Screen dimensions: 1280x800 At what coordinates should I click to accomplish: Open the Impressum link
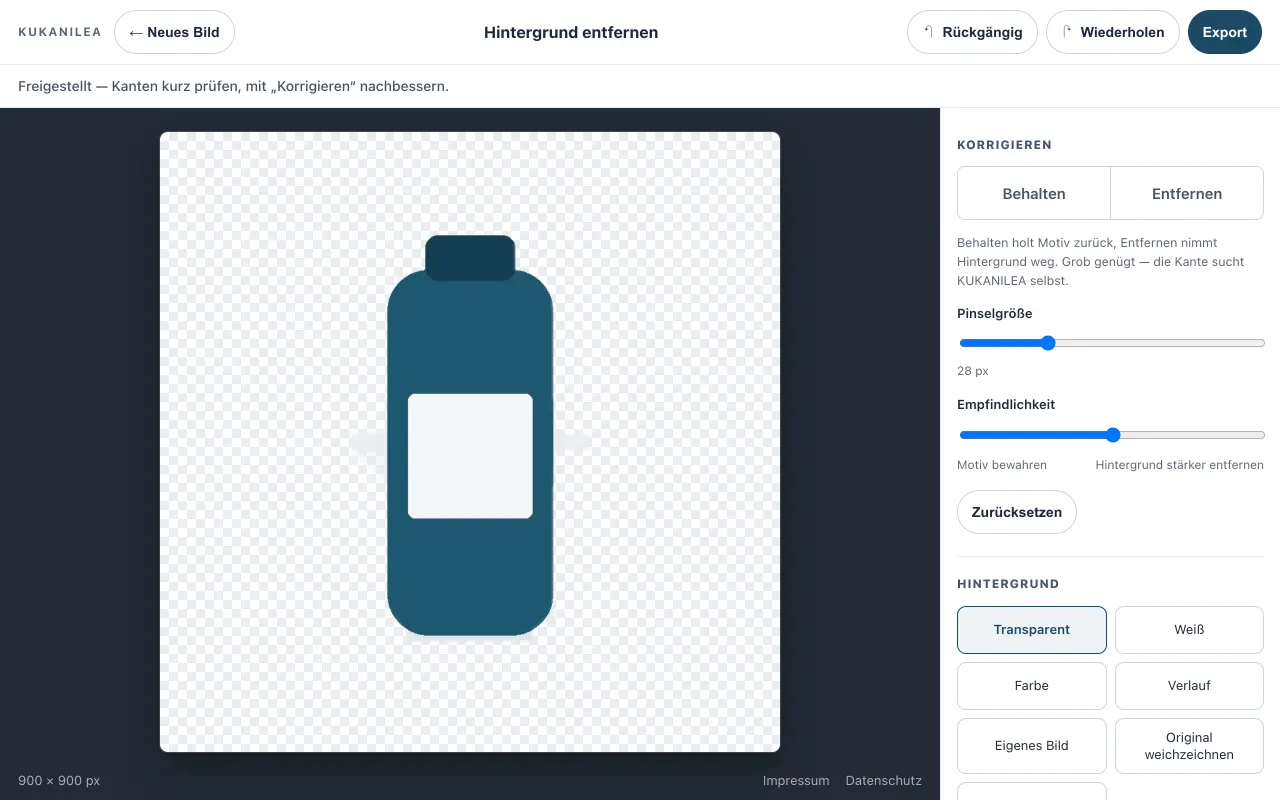coord(796,781)
